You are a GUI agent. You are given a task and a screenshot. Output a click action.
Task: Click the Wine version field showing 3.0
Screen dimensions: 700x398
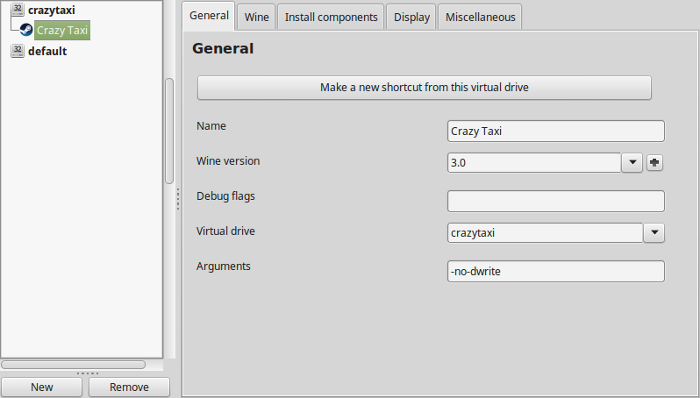(534, 162)
